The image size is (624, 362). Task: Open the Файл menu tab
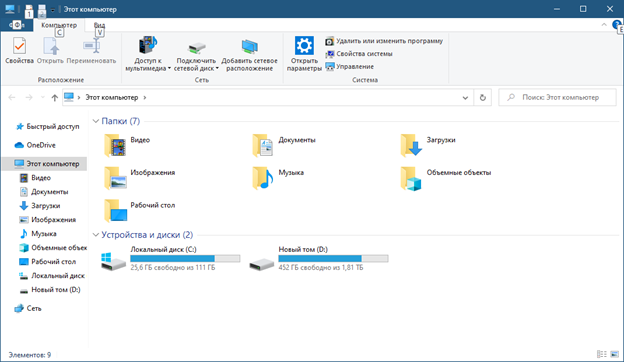(x=17, y=25)
